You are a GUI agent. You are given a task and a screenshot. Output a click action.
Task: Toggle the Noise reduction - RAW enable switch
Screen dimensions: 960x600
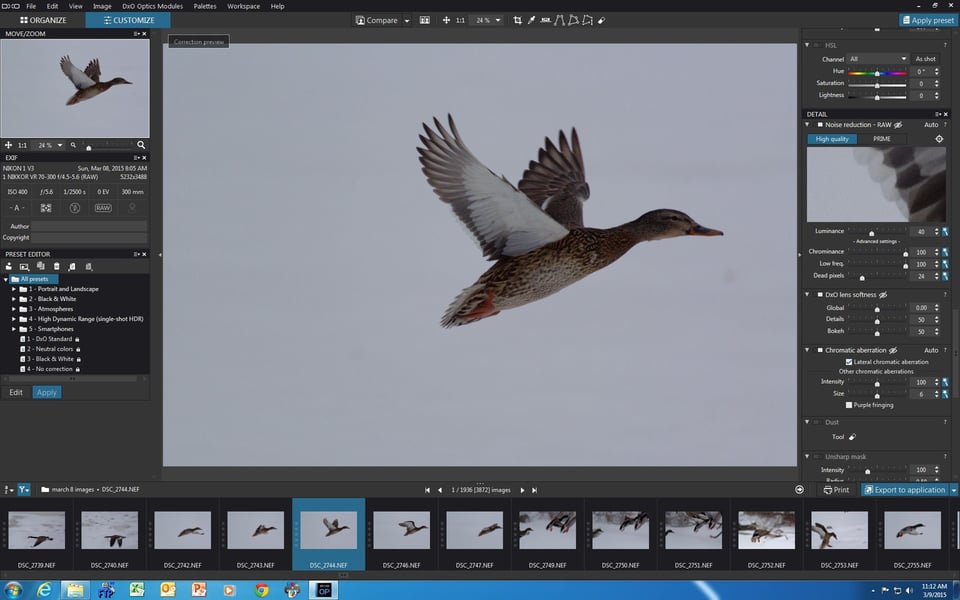(x=819, y=125)
